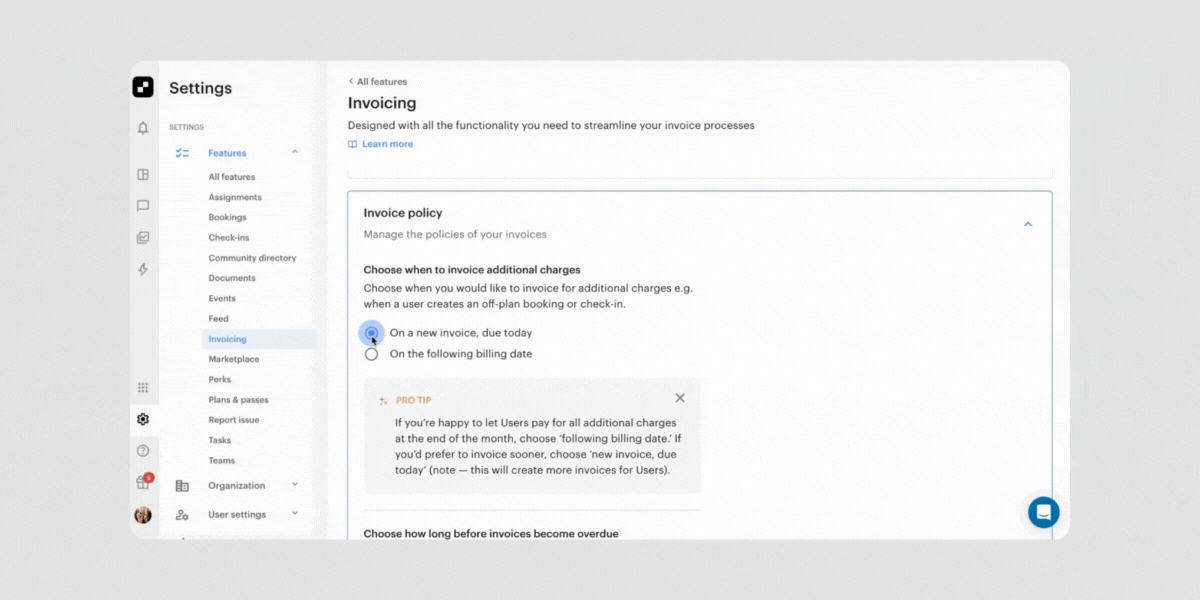The height and width of the screenshot is (600, 1200).
Task: Collapse the Features section chevron
Action: click(x=294, y=152)
